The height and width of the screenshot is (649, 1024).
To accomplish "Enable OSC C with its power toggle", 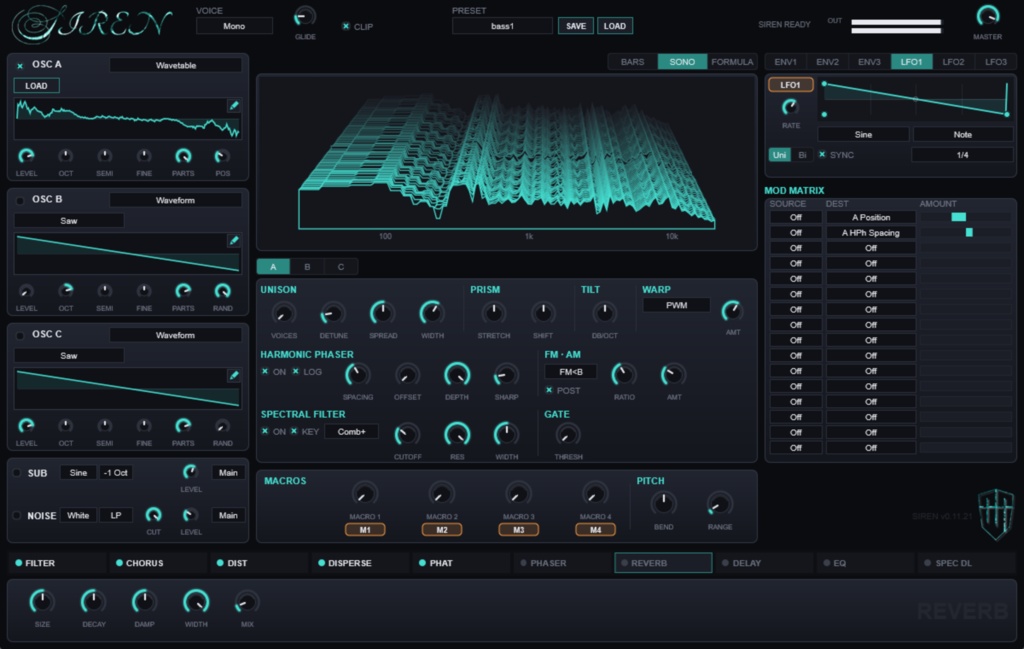I will [x=20, y=336].
